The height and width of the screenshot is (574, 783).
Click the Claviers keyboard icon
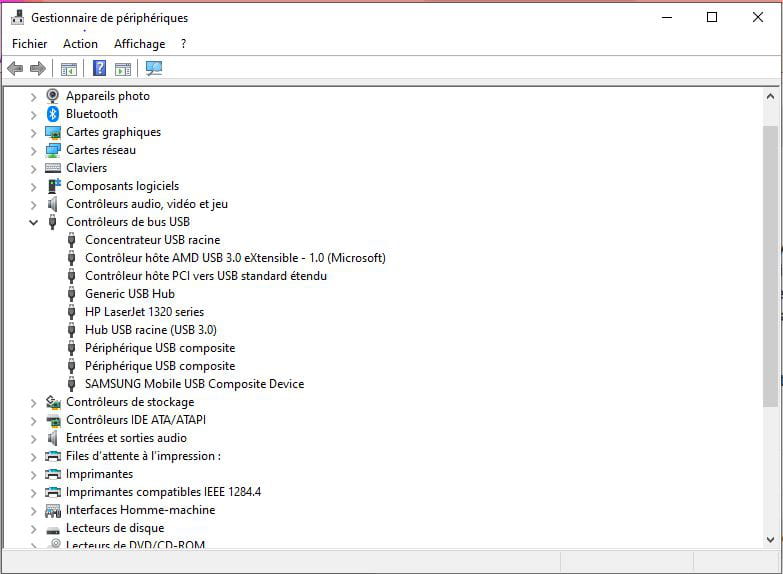pyautogui.click(x=53, y=168)
